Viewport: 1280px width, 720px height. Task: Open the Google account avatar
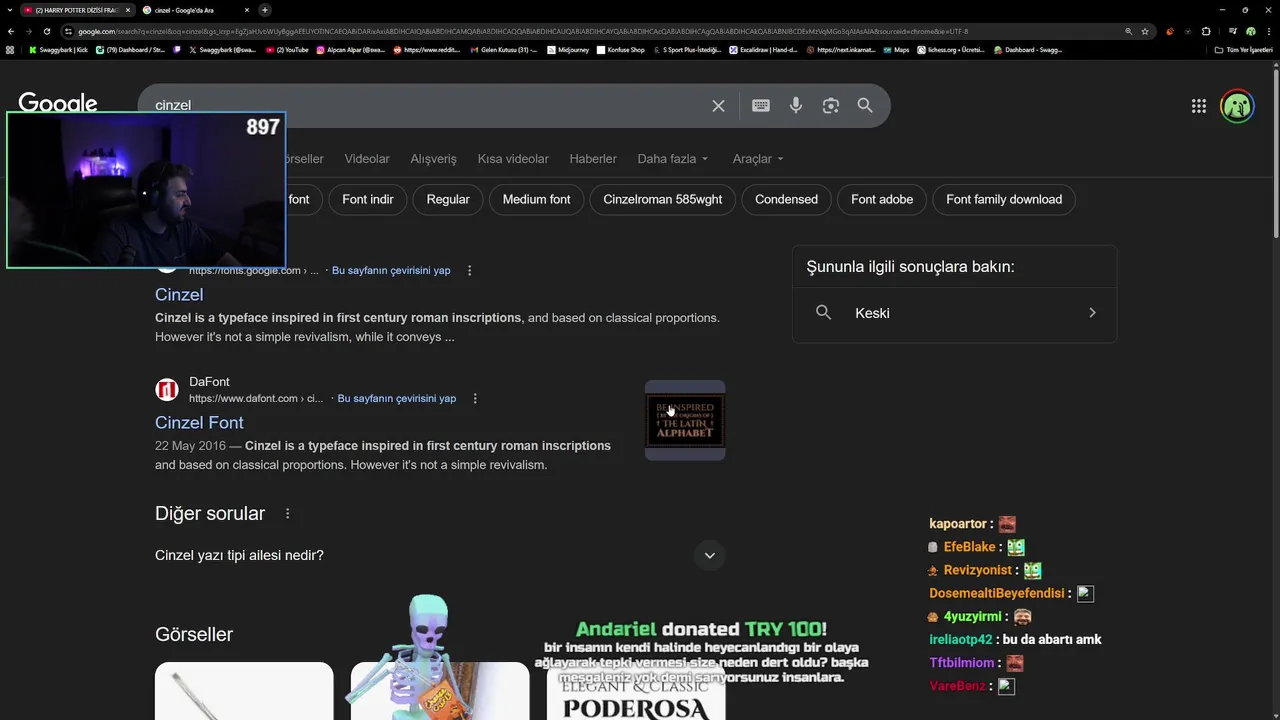[1238, 106]
